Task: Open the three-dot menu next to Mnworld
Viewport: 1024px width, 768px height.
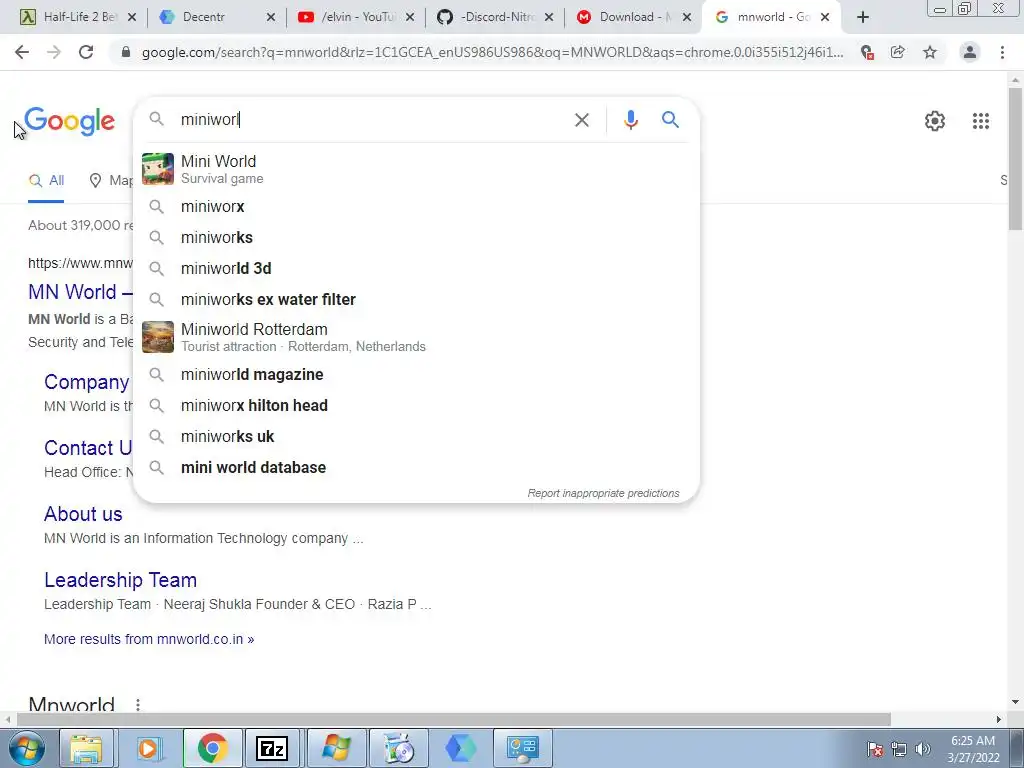Action: [138, 705]
